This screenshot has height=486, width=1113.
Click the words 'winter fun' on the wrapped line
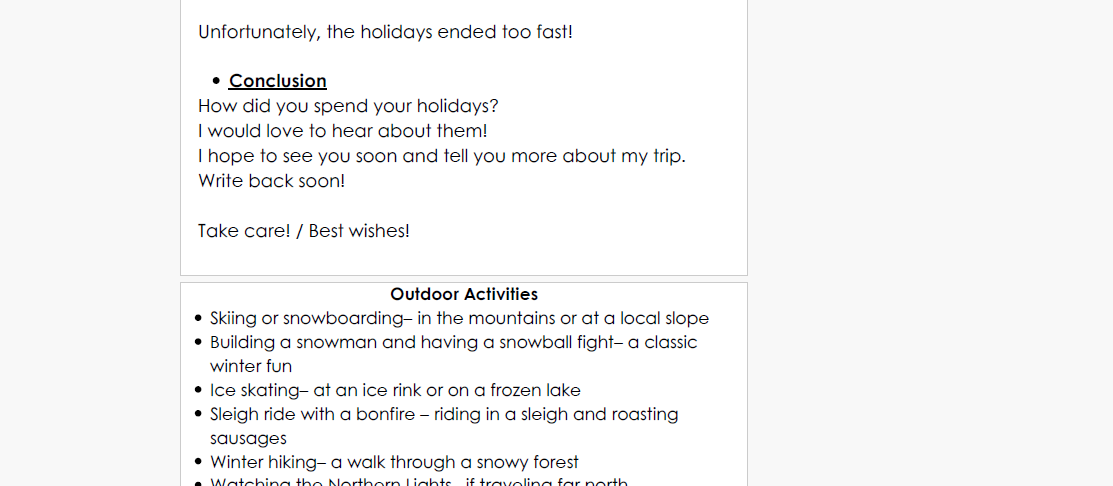[x=251, y=366]
